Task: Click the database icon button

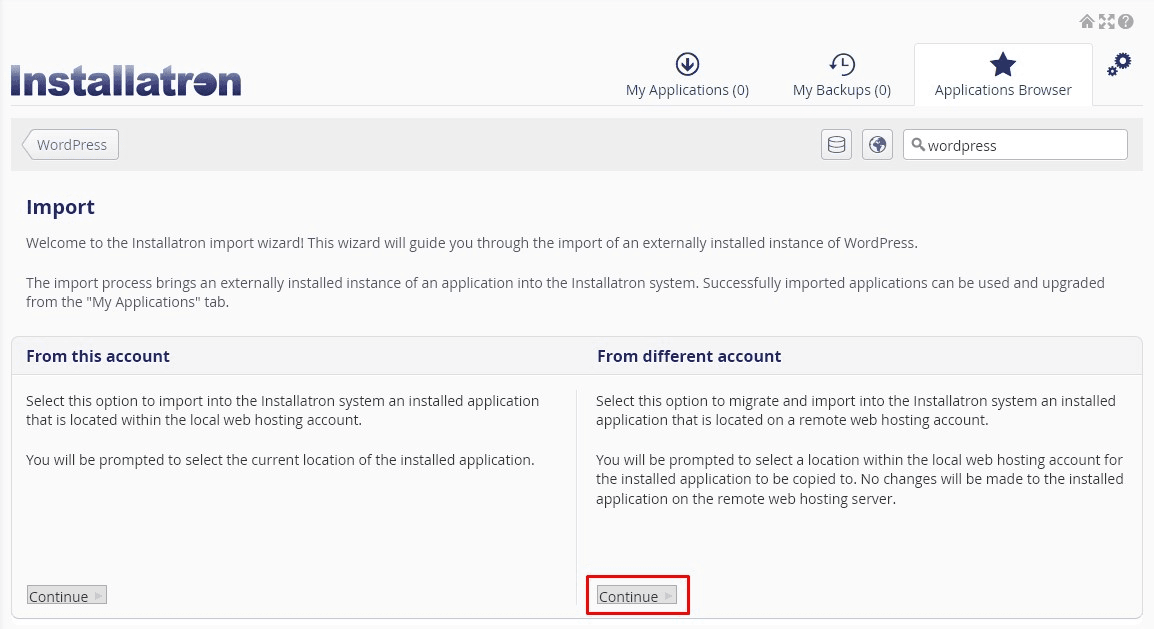Action: pyautogui.click(x=836, y=145)
